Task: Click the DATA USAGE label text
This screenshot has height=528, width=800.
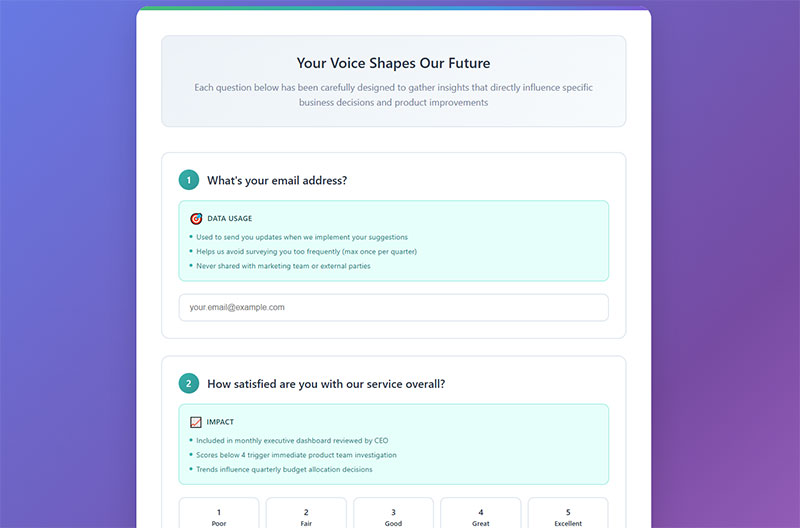Action: [230, 218]
